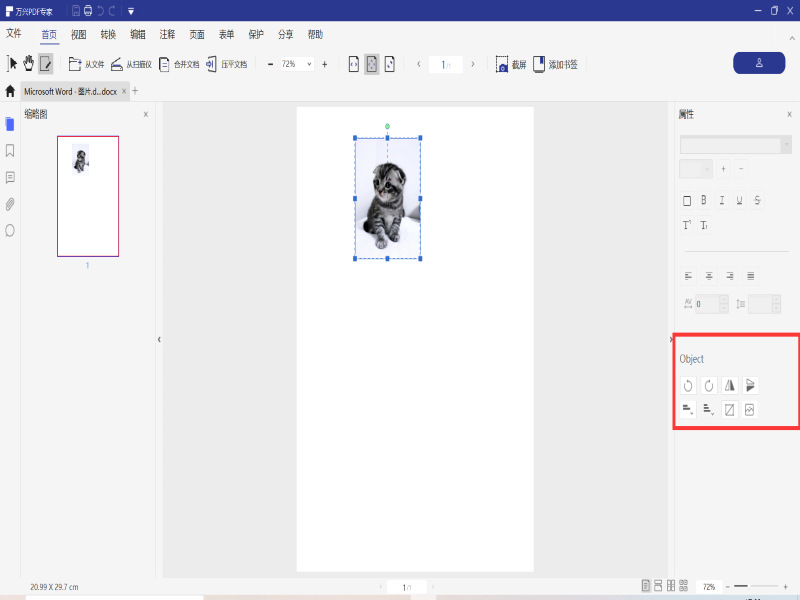Image resolution: width=800 pixels, height=600 pixels.
Task: Select the hand pan tool
Action: [x=30, y=63]
